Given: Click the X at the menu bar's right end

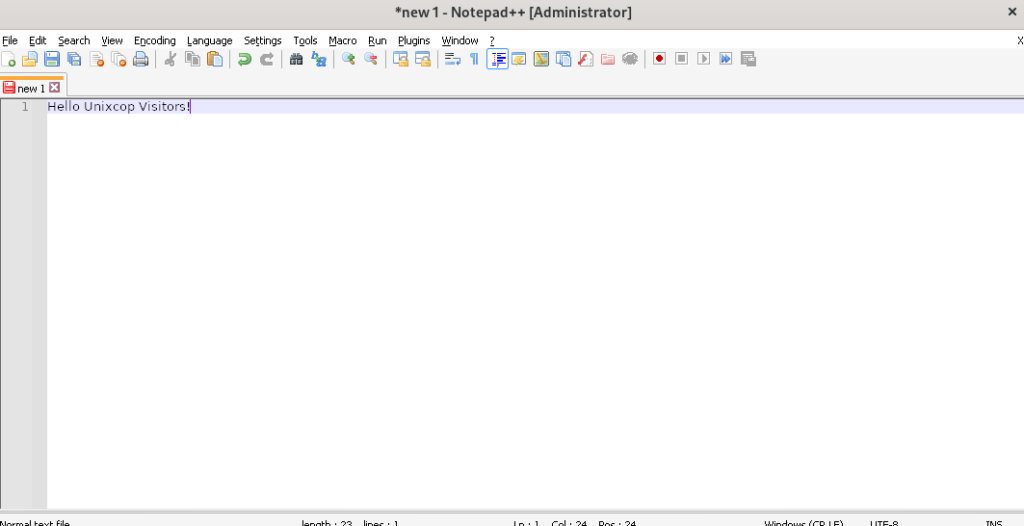Looking at the screenshot, I should tap(1020, 41).
